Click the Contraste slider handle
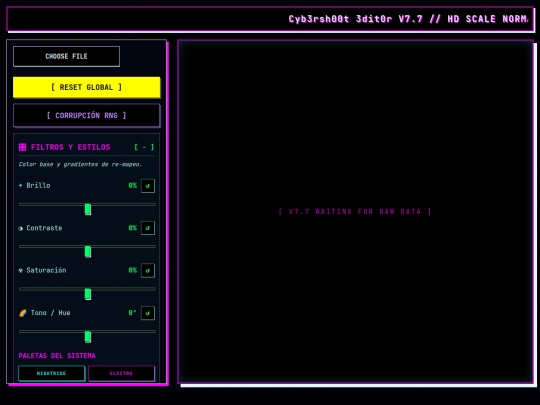The width and height of the screenshot is (540, 405). [x=88, y=251]
